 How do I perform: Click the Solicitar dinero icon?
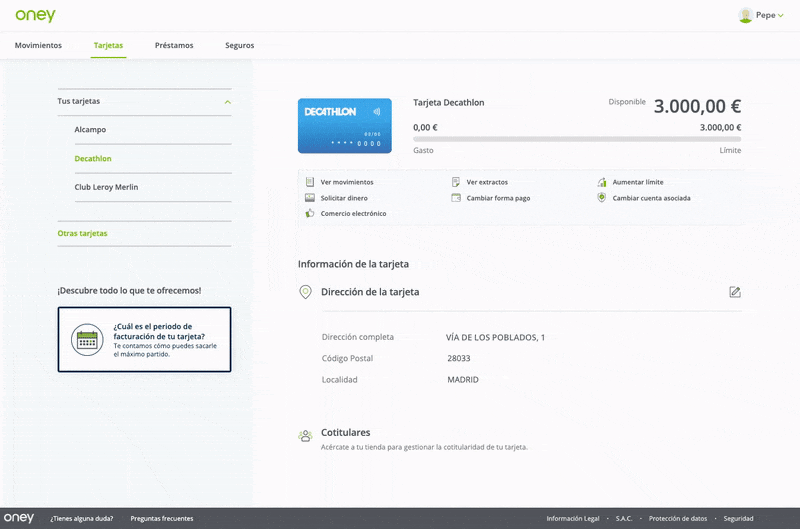click(310, 198)
